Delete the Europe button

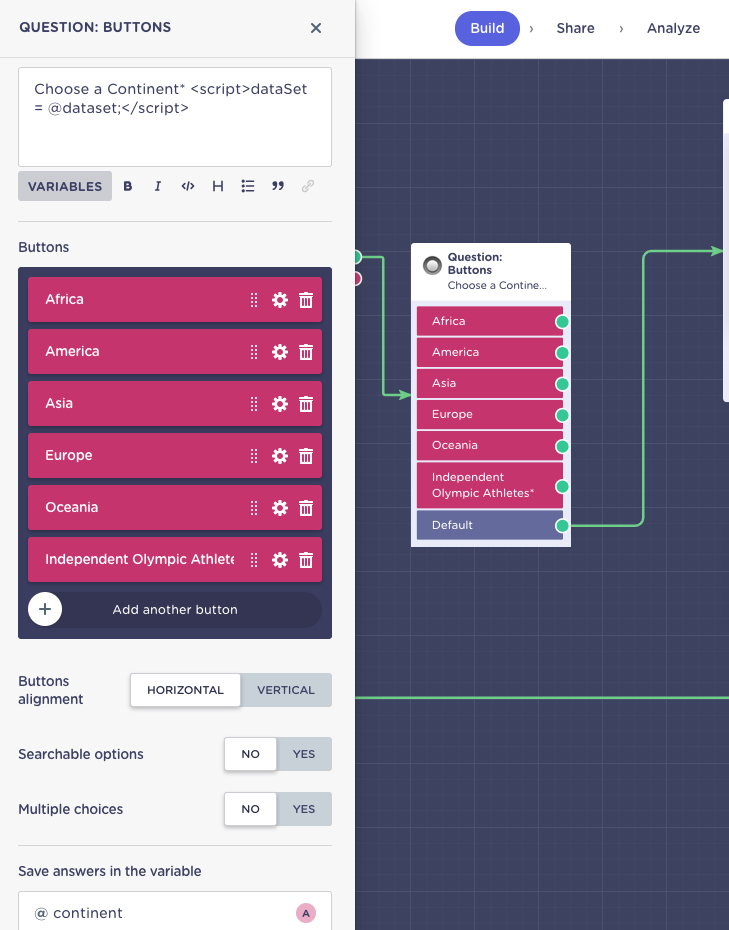(306, 456)
